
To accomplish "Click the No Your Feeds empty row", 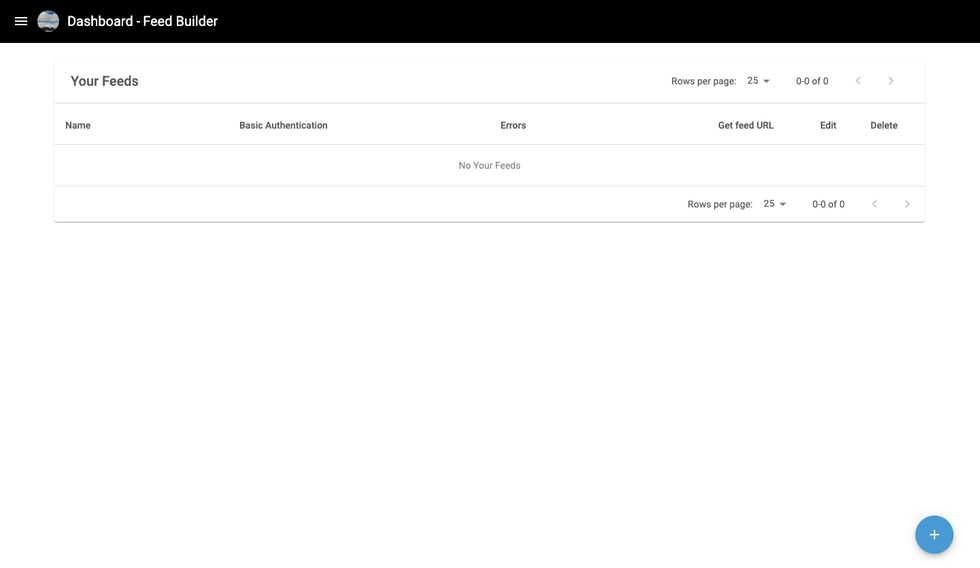I will 489,165.
